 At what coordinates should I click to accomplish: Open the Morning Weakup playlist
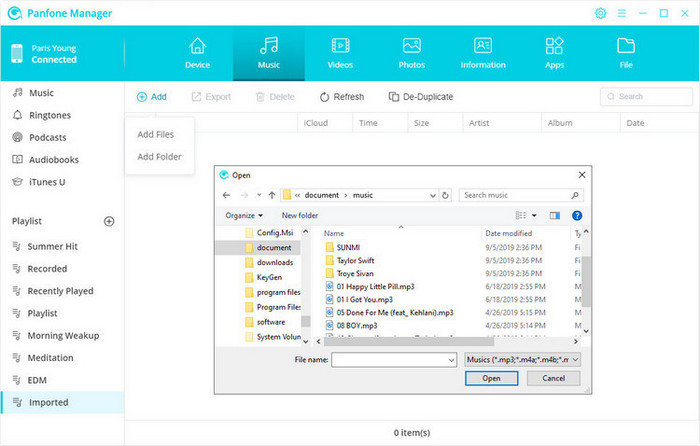(63, 336)
